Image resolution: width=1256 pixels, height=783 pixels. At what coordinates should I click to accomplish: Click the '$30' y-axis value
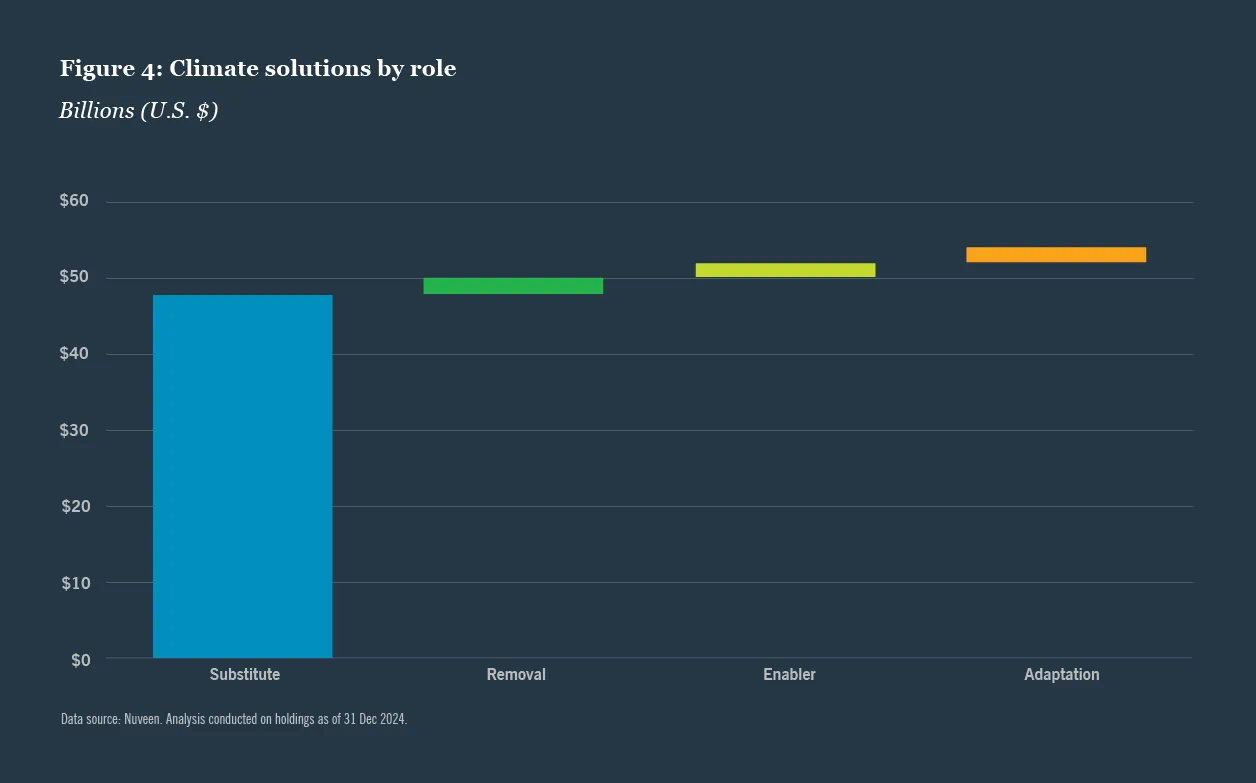point(74,430)
